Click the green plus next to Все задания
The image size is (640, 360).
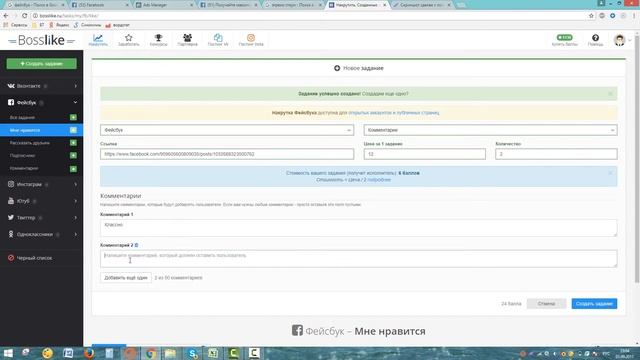pyautogui.click(x=73, y=118)
